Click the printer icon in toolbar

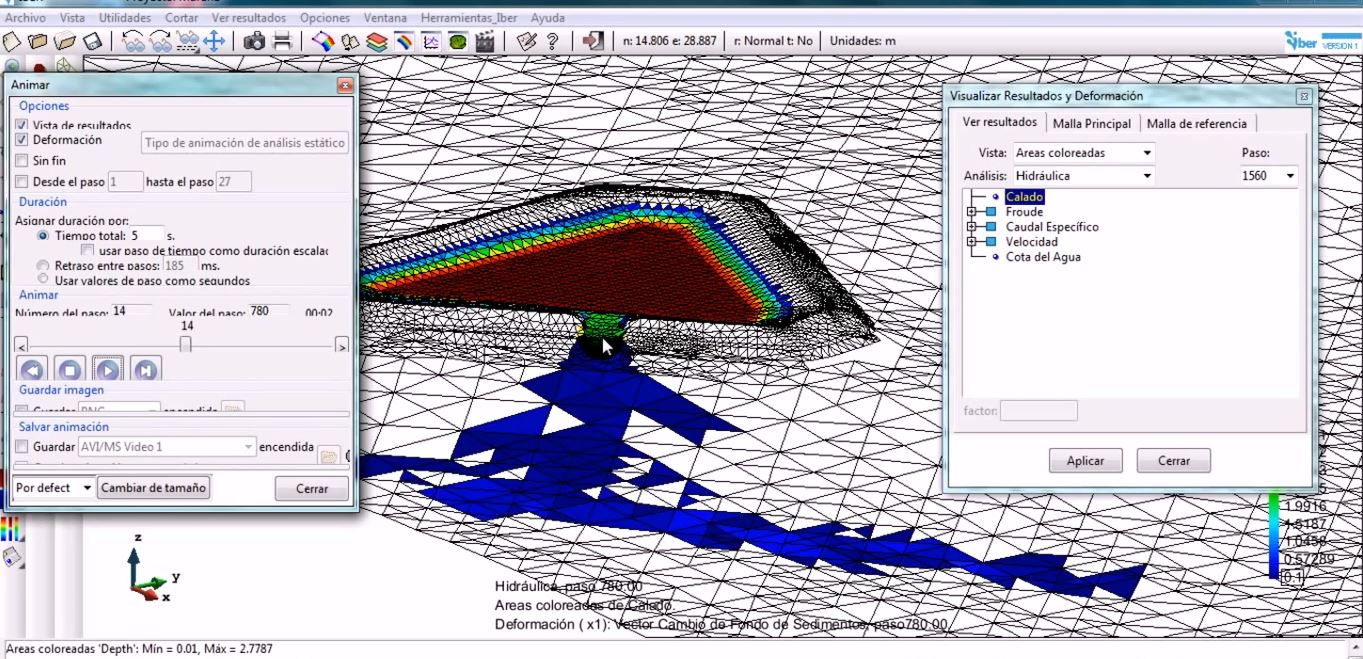click(283, 41)
